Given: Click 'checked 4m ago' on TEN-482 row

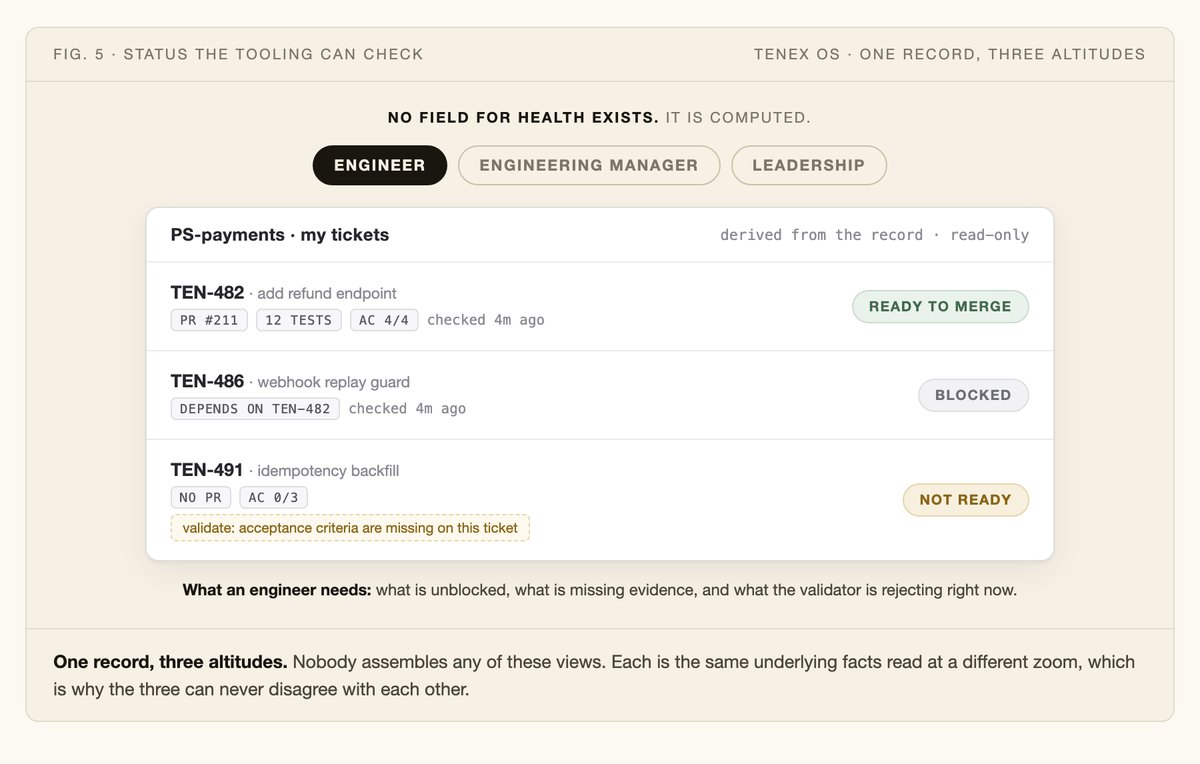Looking at the screenshot, I should coord(486,320).
